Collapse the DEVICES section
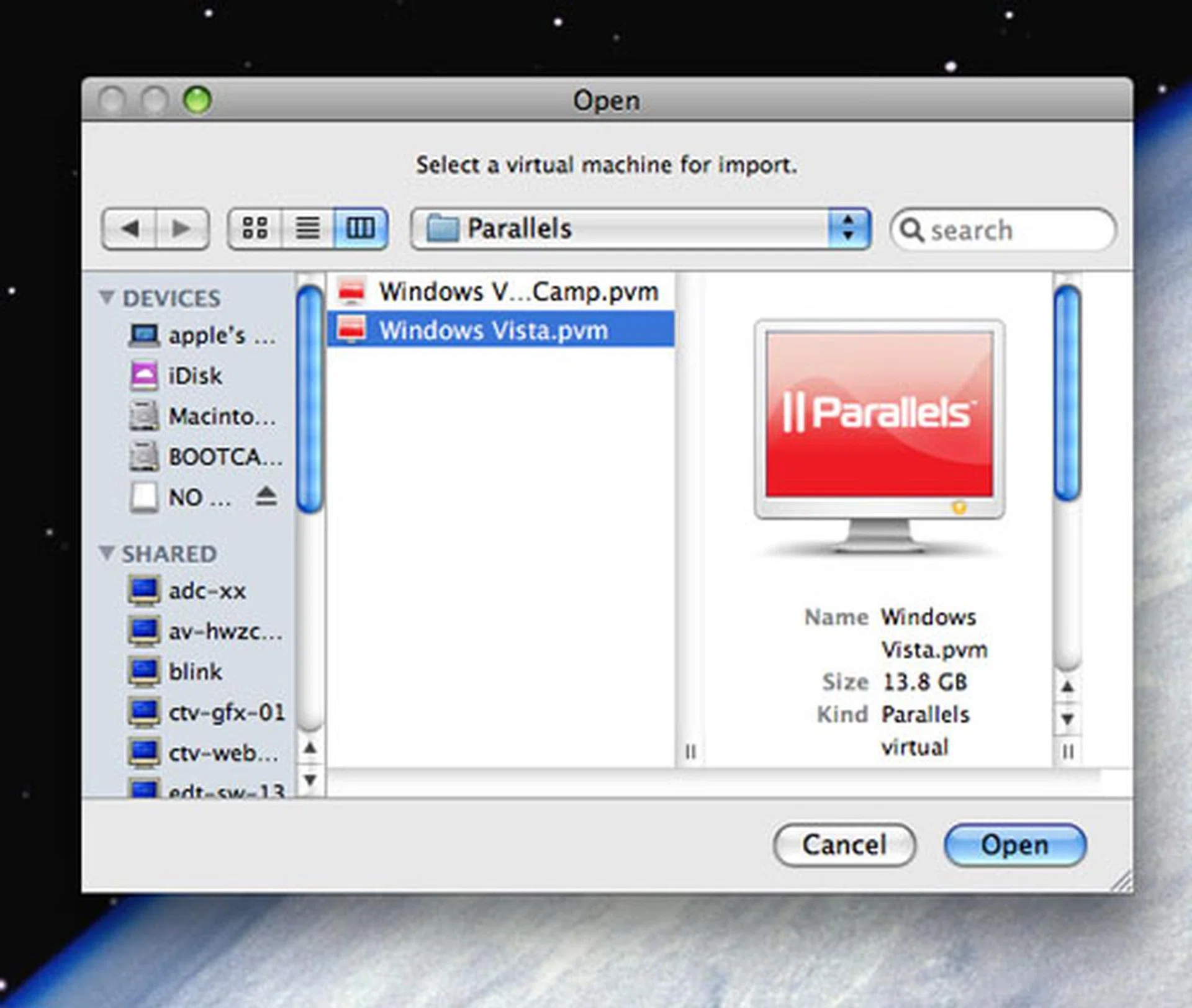Viewport: 1192px width, 1008px height. [107, 297]
